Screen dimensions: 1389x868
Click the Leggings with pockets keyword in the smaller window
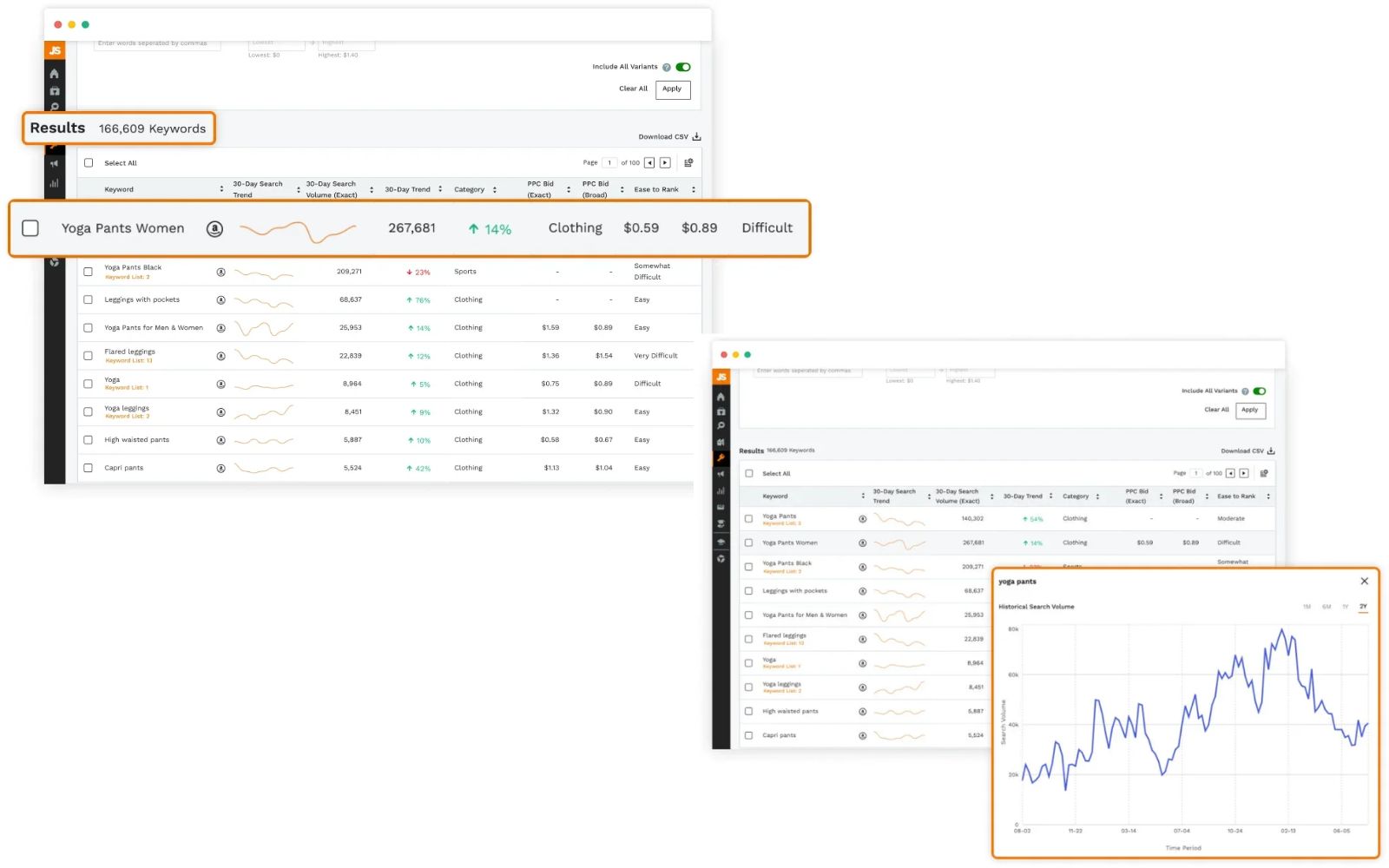tap(794, 591)
